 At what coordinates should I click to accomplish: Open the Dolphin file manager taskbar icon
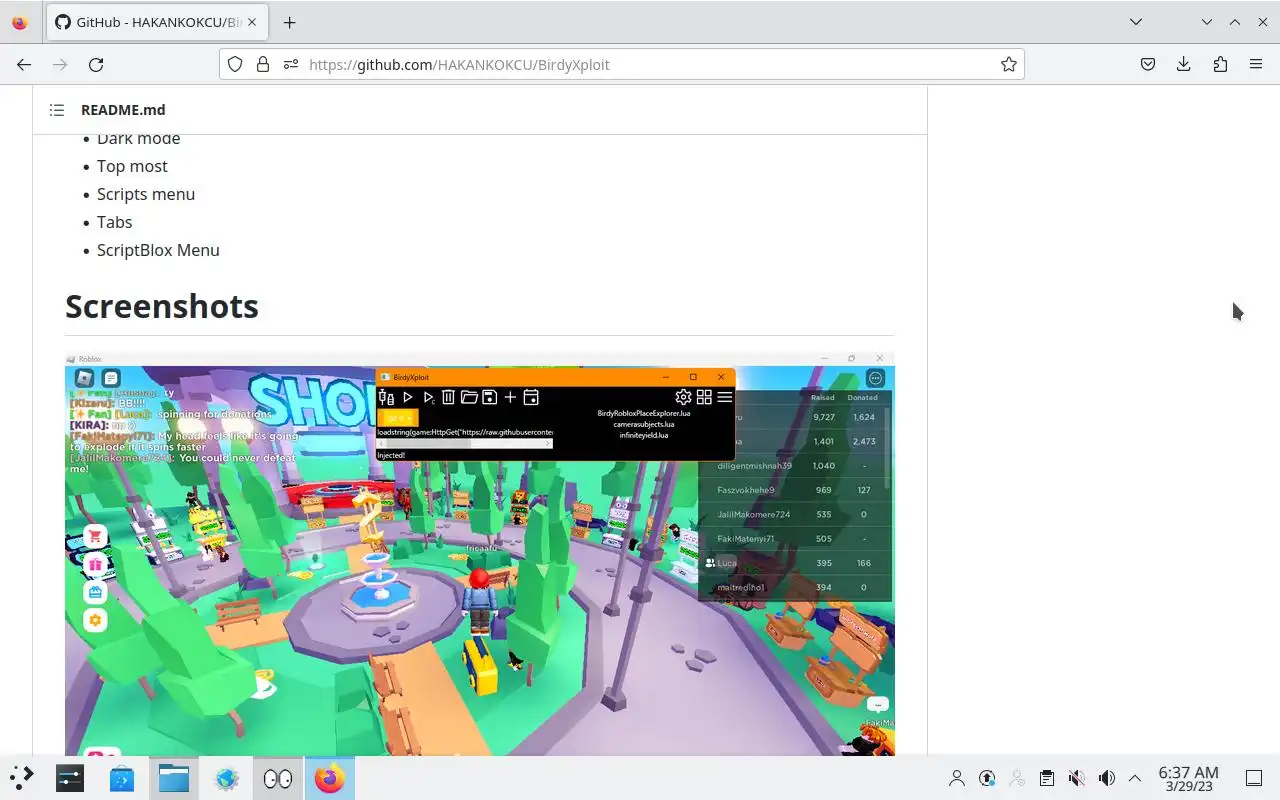[174, 778]
